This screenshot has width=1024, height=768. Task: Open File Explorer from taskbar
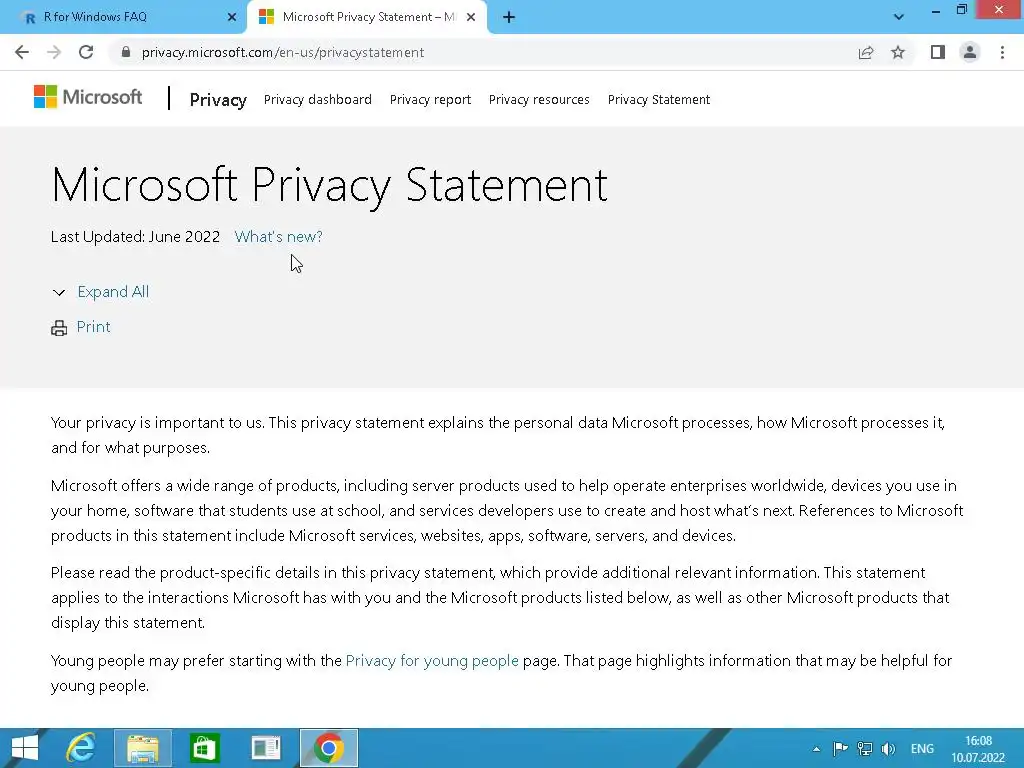point(143,748)
